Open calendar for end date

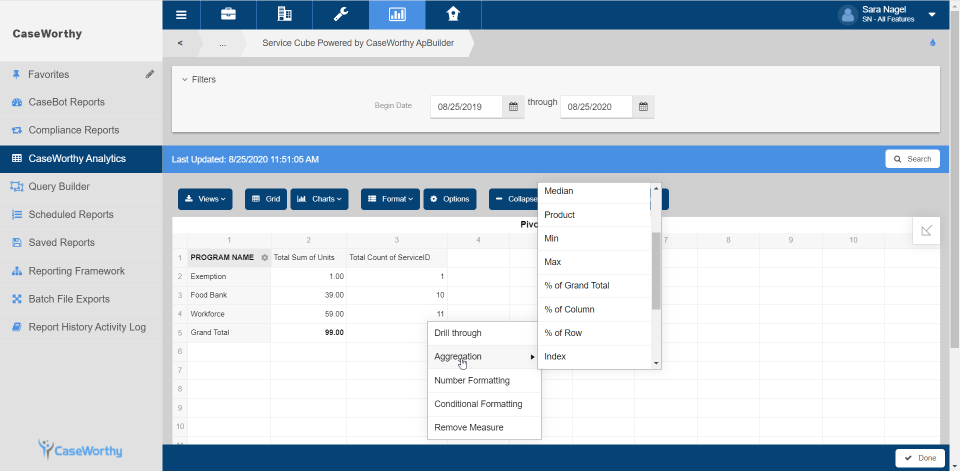click(643, 107)
